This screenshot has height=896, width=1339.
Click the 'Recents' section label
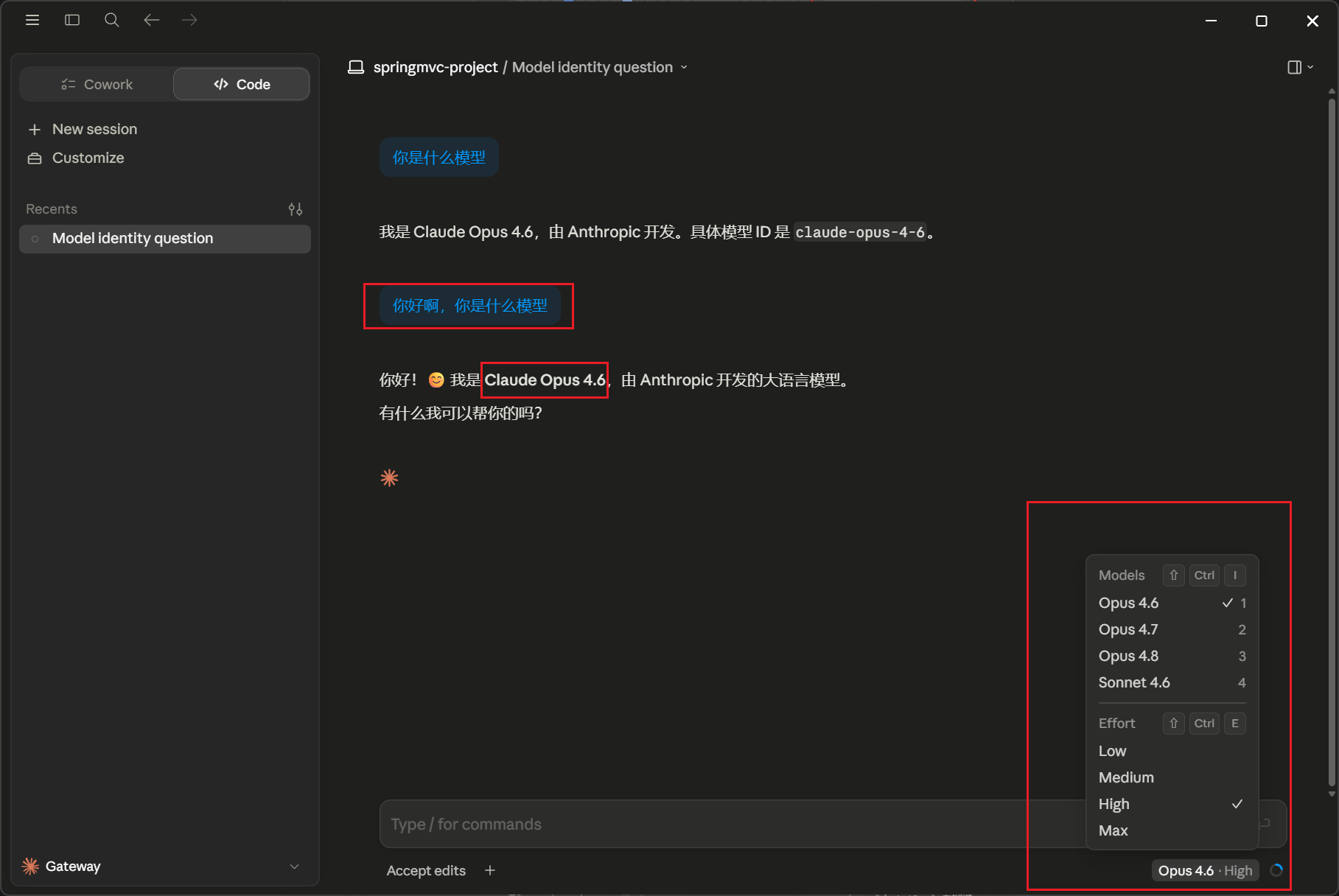click(x=52, y=209)
